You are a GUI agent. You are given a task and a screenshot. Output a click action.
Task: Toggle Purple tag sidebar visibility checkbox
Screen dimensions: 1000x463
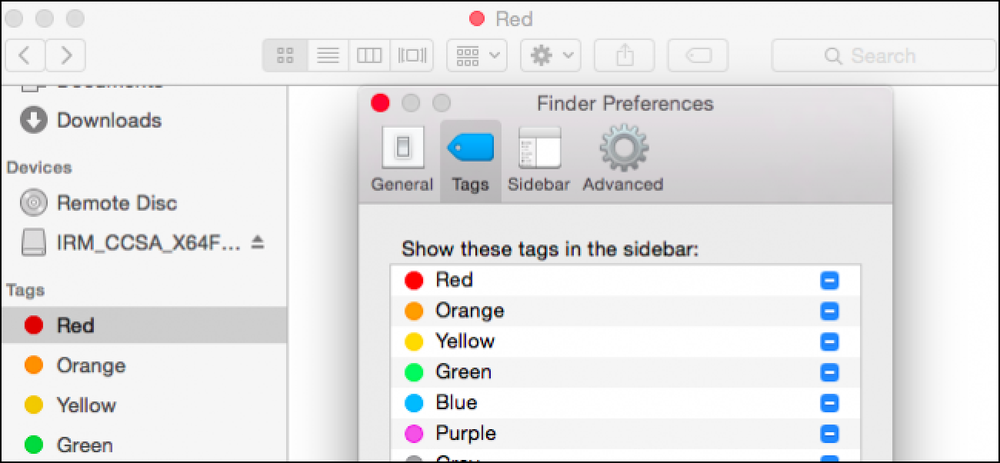click(829, 434)
